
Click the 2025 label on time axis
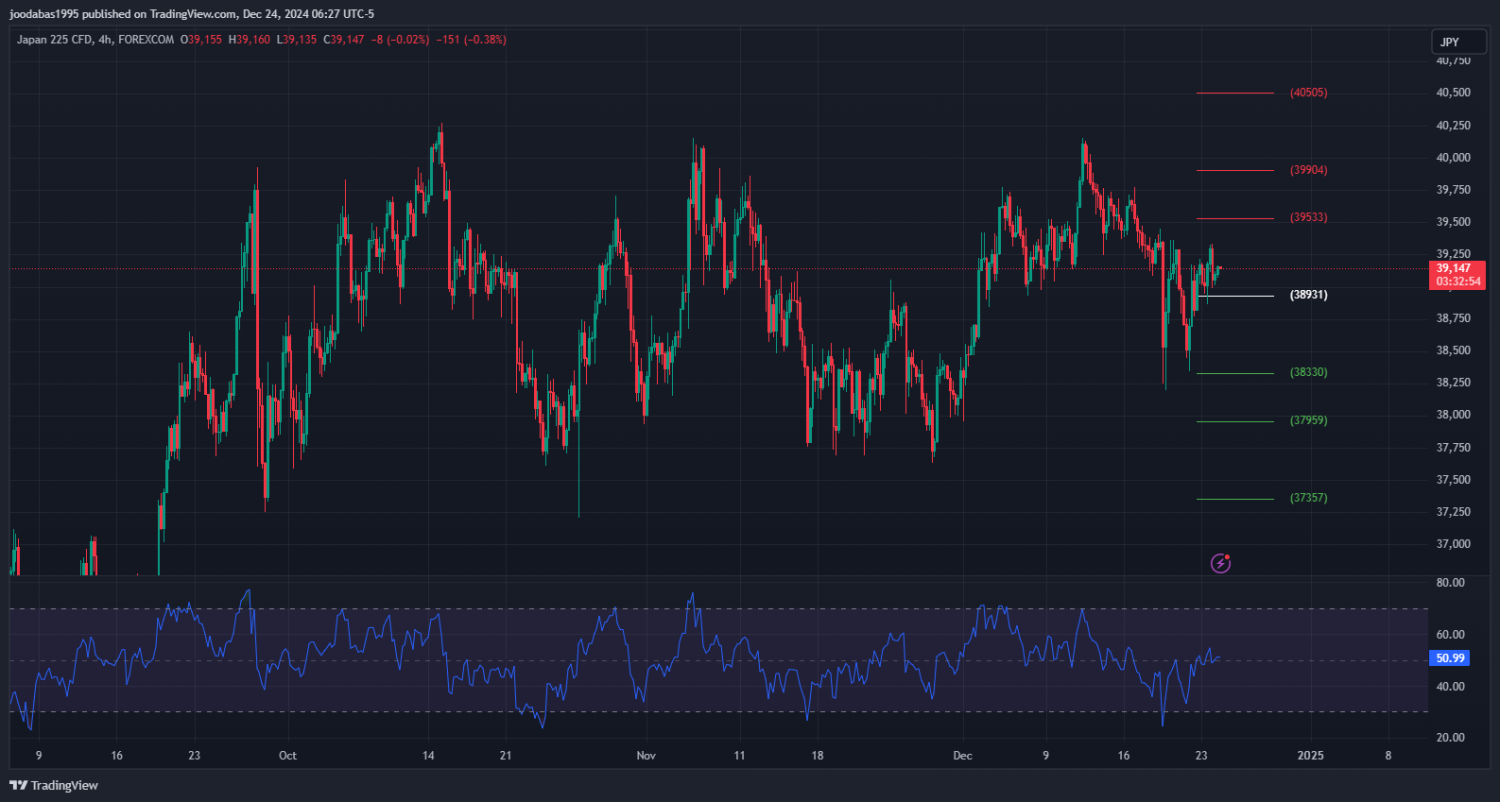1310,756
